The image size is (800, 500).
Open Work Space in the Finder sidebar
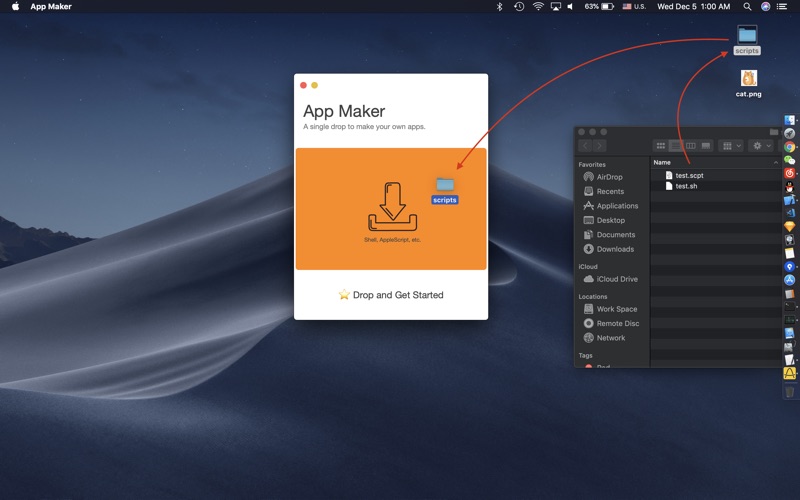coord(612,309)
